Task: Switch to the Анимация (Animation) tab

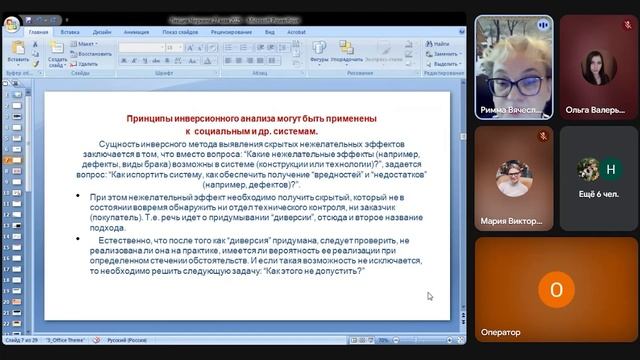Action: (x=136, y=32)
